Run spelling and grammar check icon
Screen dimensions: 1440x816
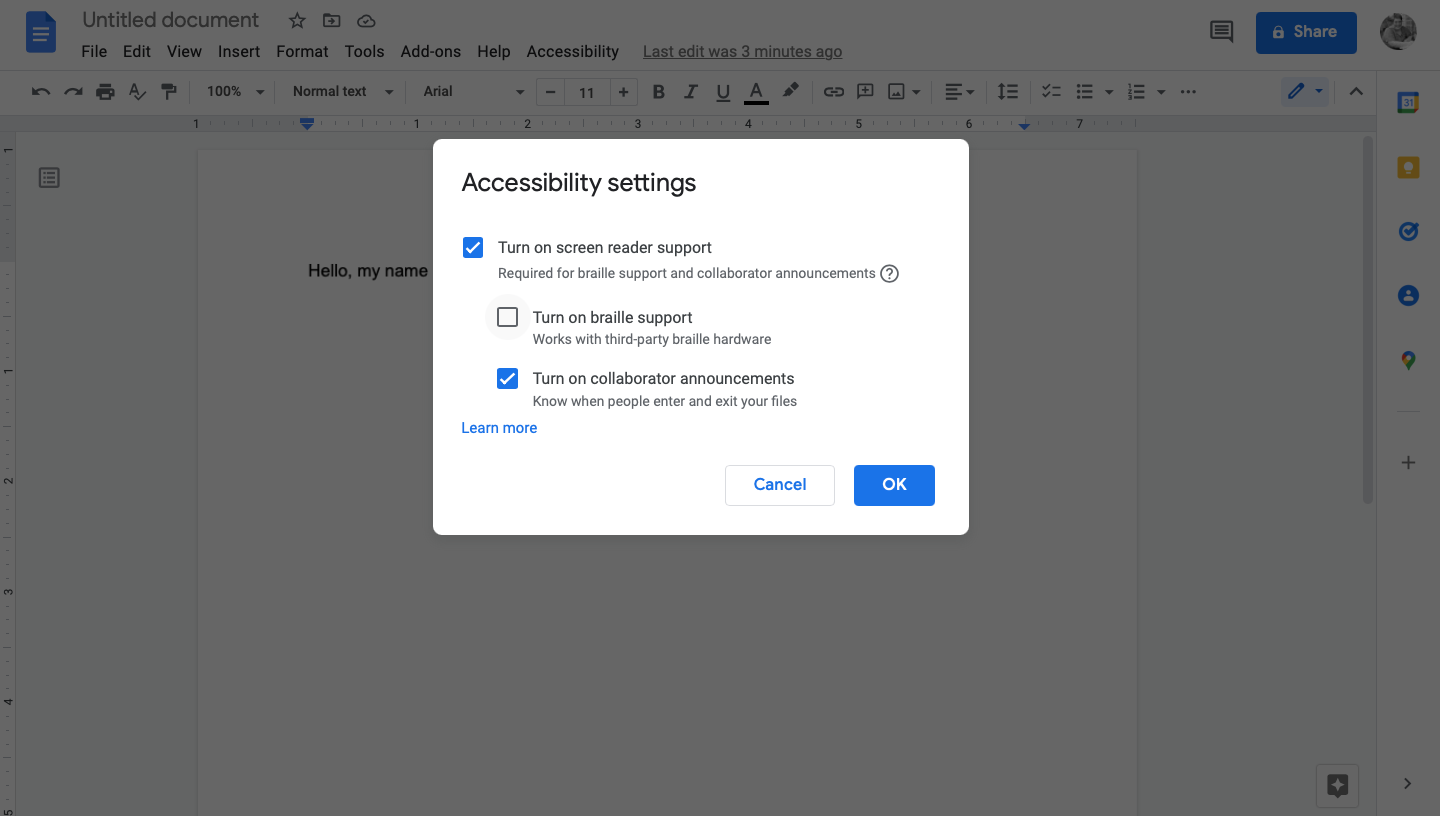click(x=138, y=92)
